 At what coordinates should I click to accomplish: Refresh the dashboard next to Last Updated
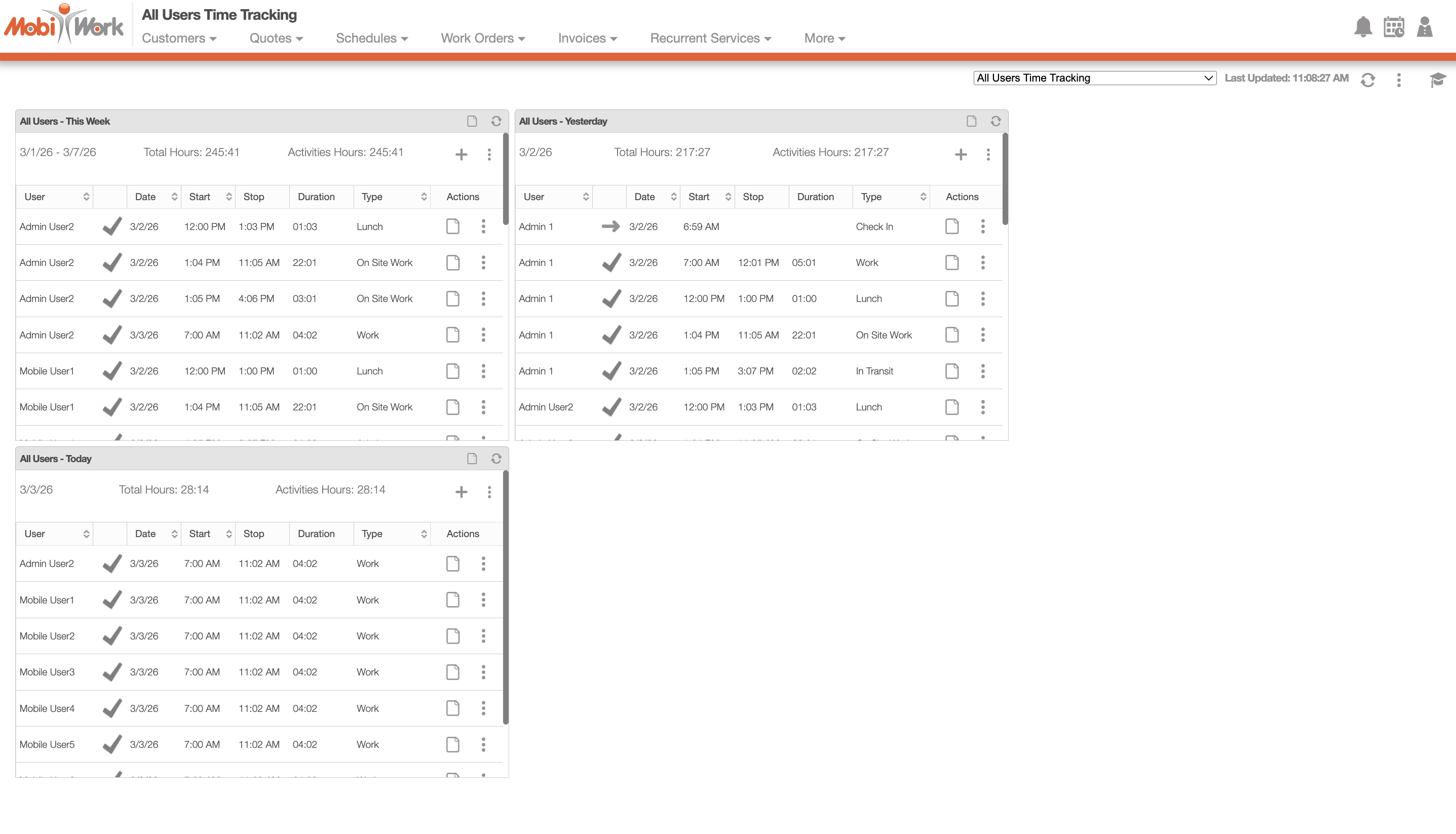point(1368,80)
